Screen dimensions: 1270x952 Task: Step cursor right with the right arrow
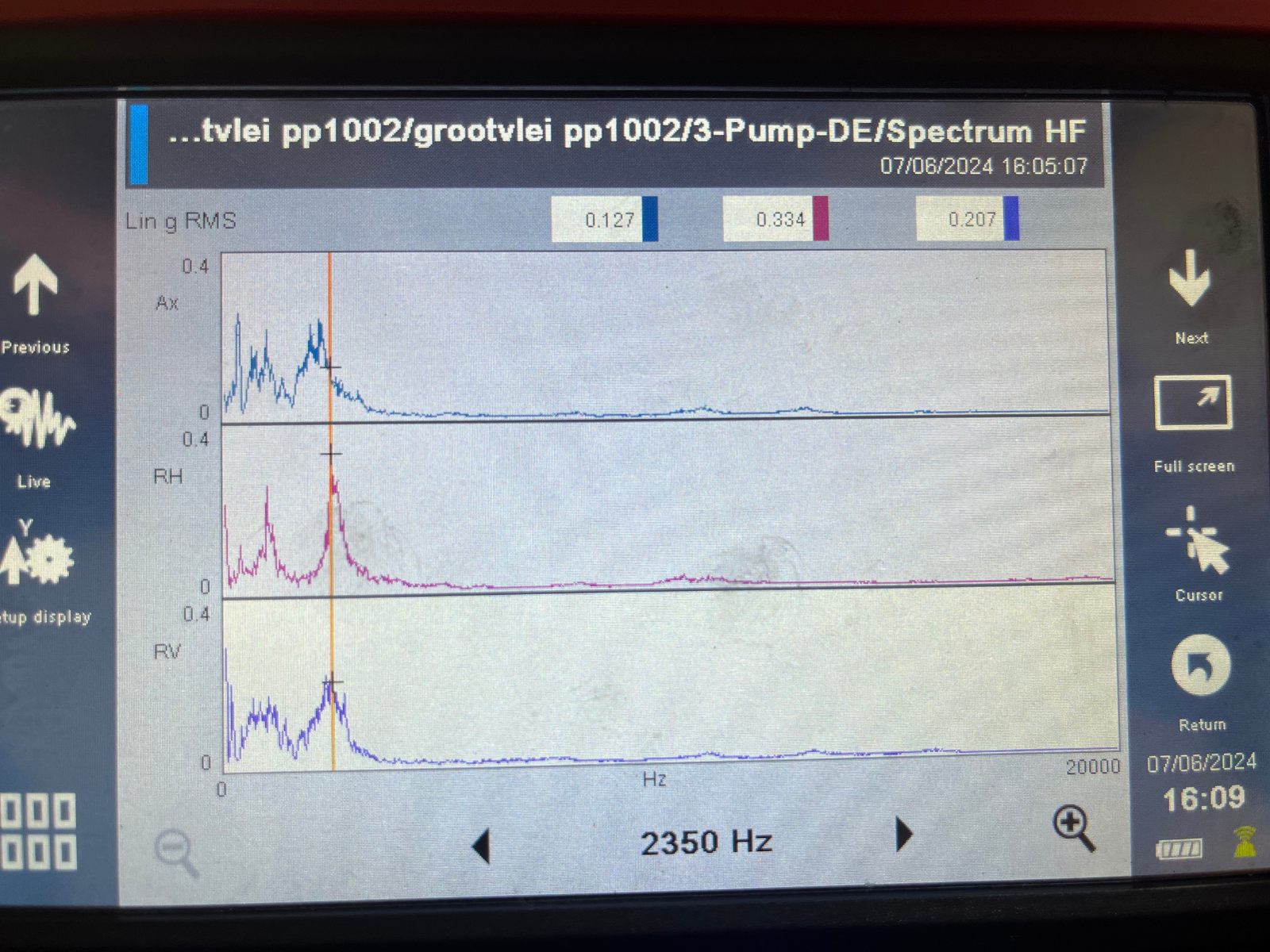click(902, 837)
